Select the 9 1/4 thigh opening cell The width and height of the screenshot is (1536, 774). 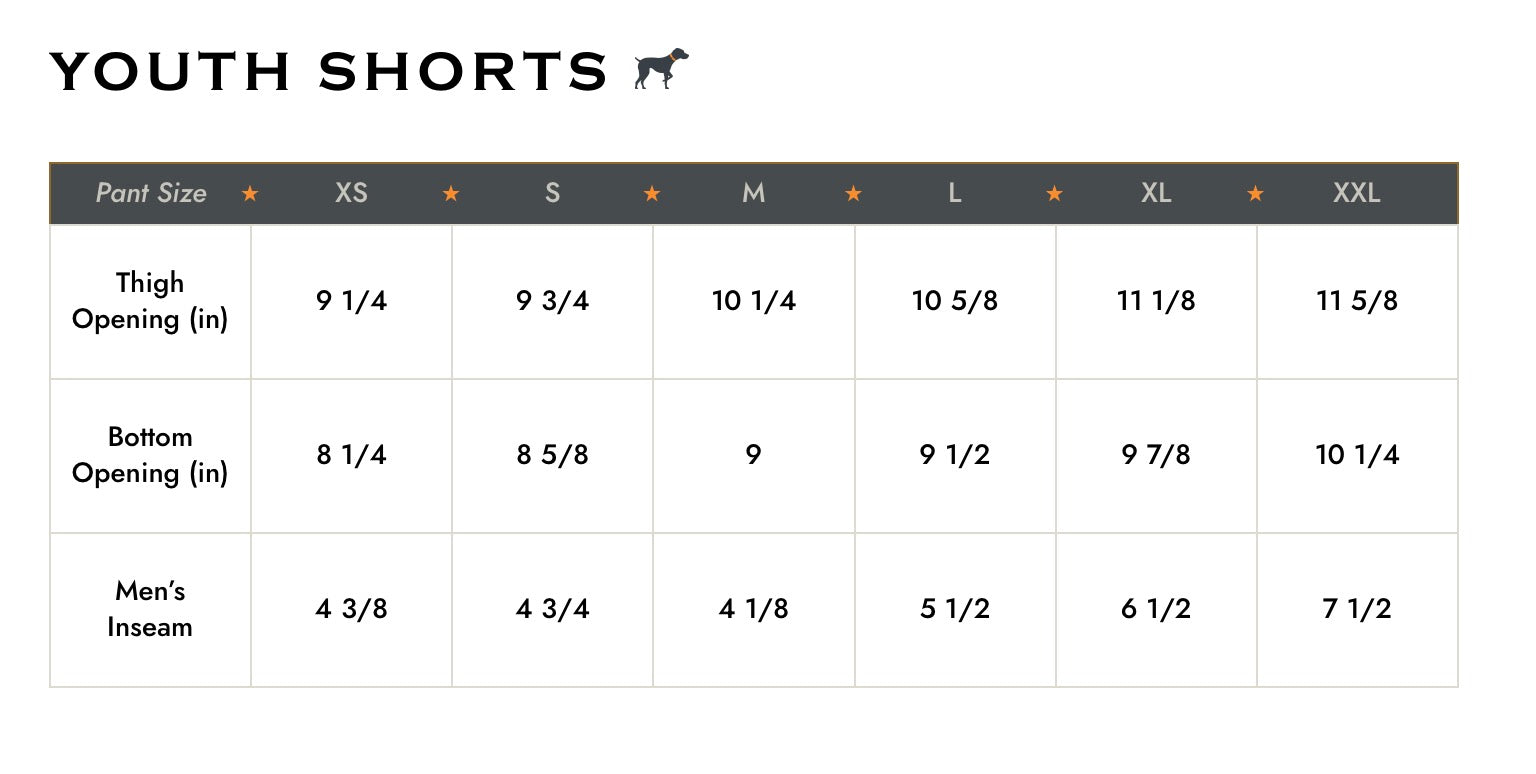tap(351, 301)
